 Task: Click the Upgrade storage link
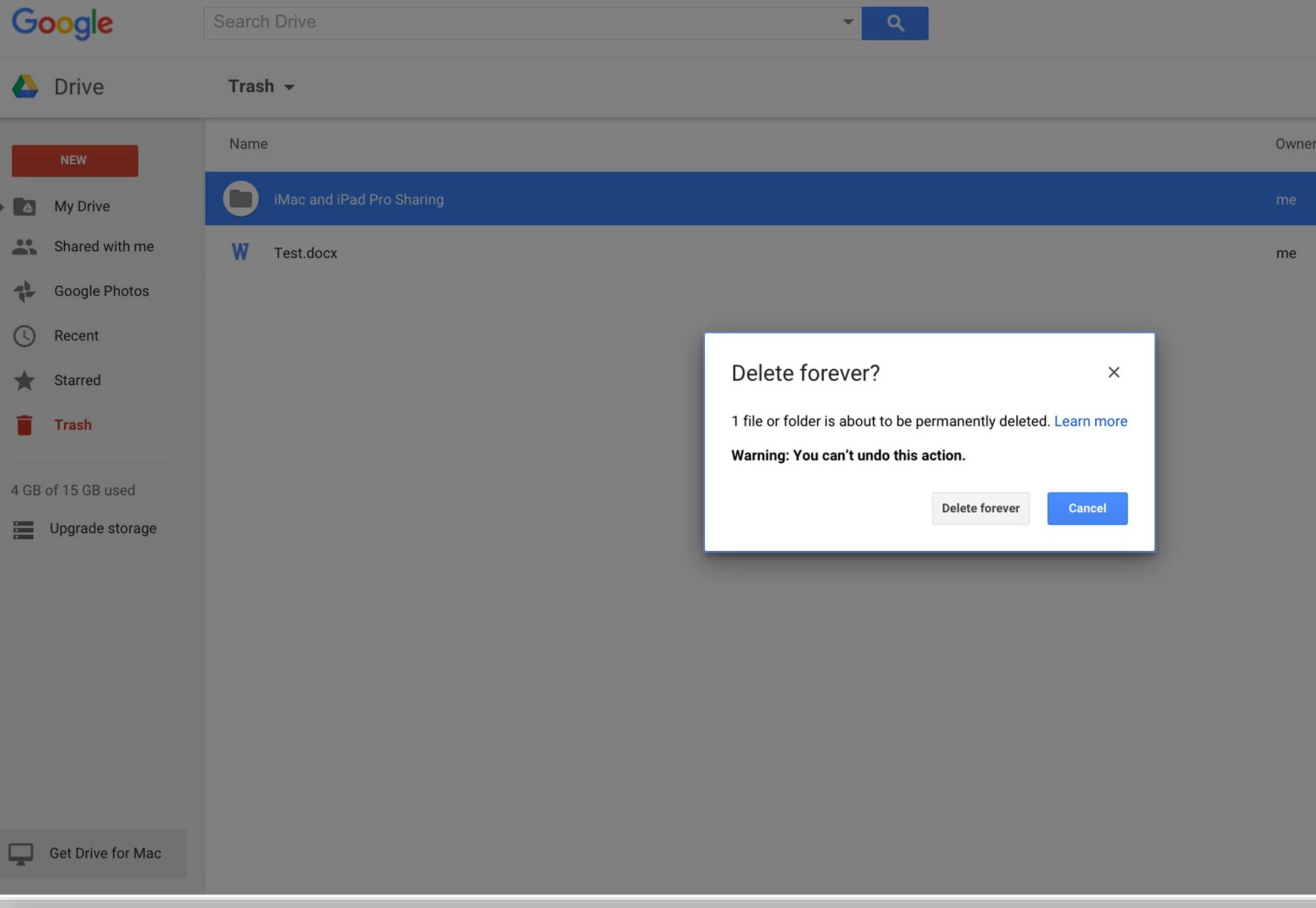[103, 528]
